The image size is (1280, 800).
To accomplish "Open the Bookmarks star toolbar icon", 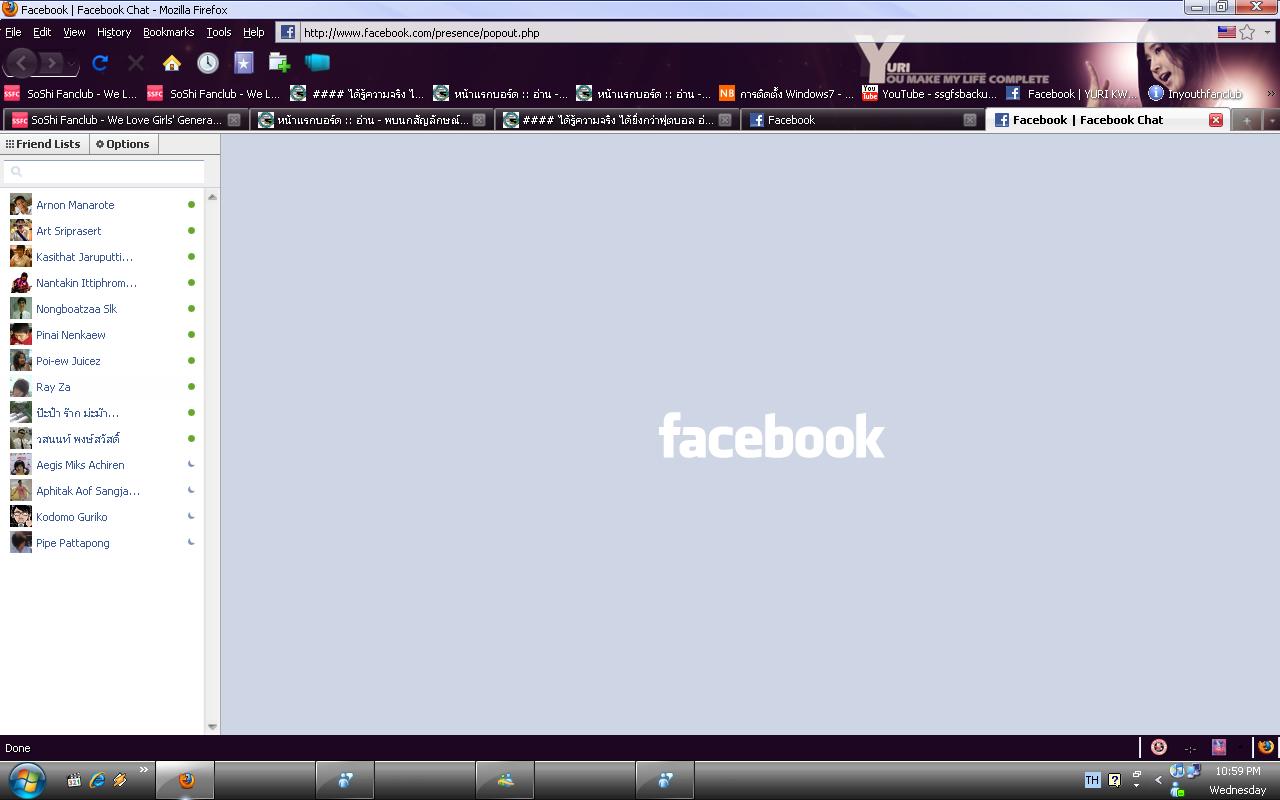I will (244, 63).
